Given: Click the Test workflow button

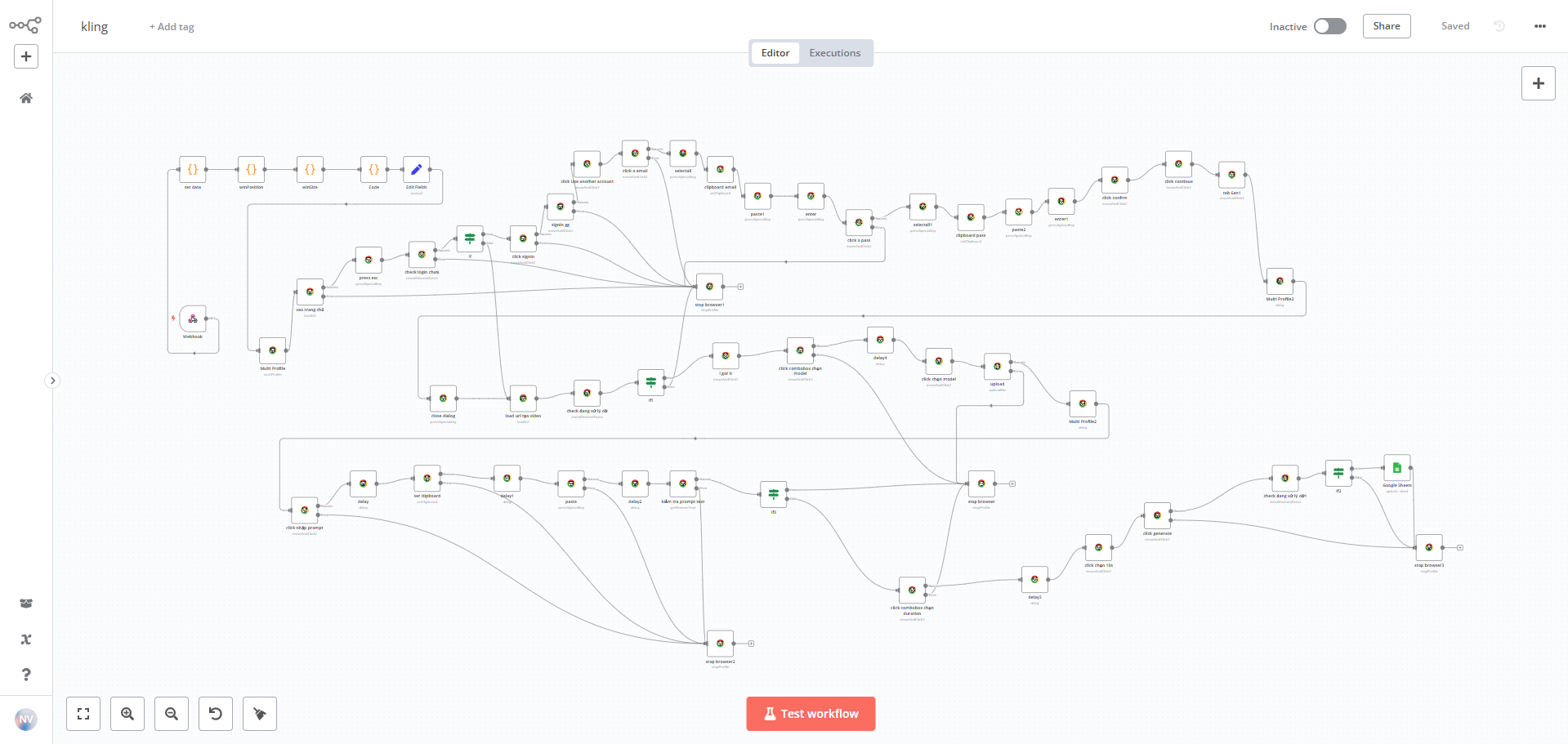Looking at the screenshot, I should pyautogui.click(x=811, y=714).
